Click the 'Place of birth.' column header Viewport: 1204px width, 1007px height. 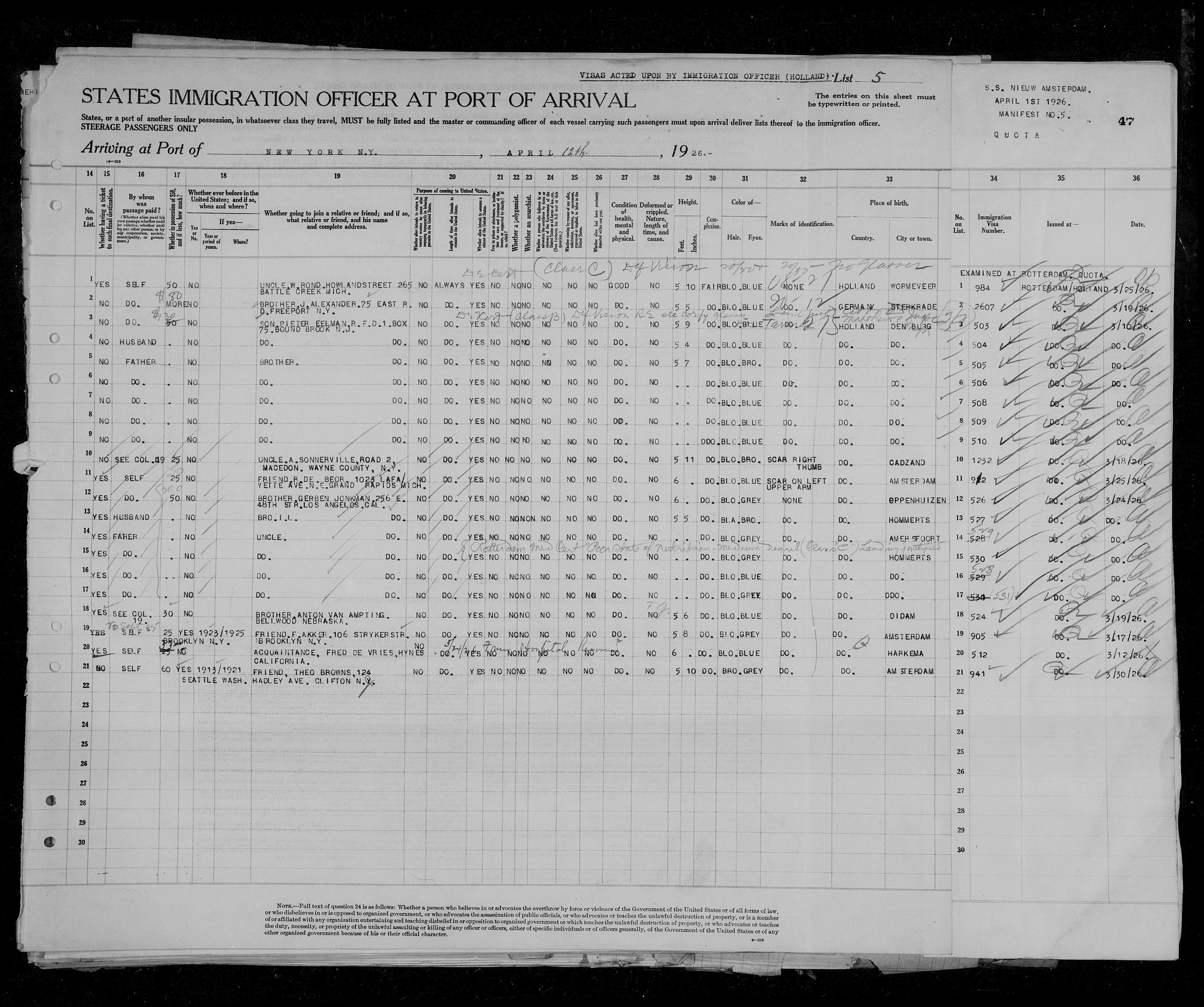coord(888,203)
